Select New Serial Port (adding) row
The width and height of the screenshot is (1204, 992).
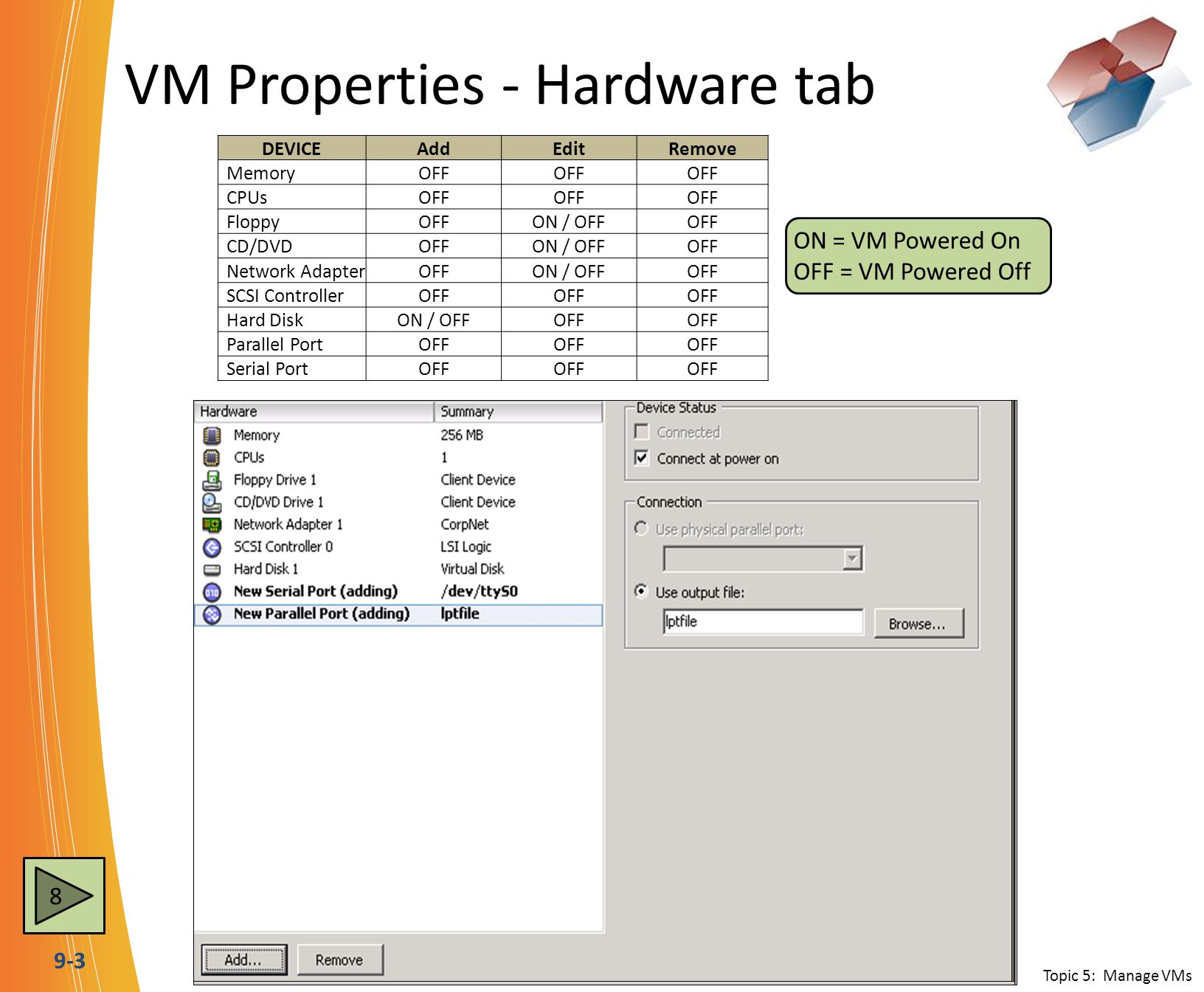click(398, 591)
